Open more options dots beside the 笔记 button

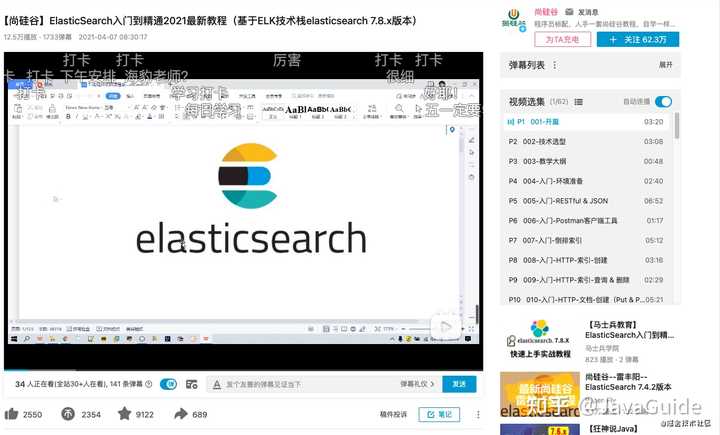pos(478,414)
